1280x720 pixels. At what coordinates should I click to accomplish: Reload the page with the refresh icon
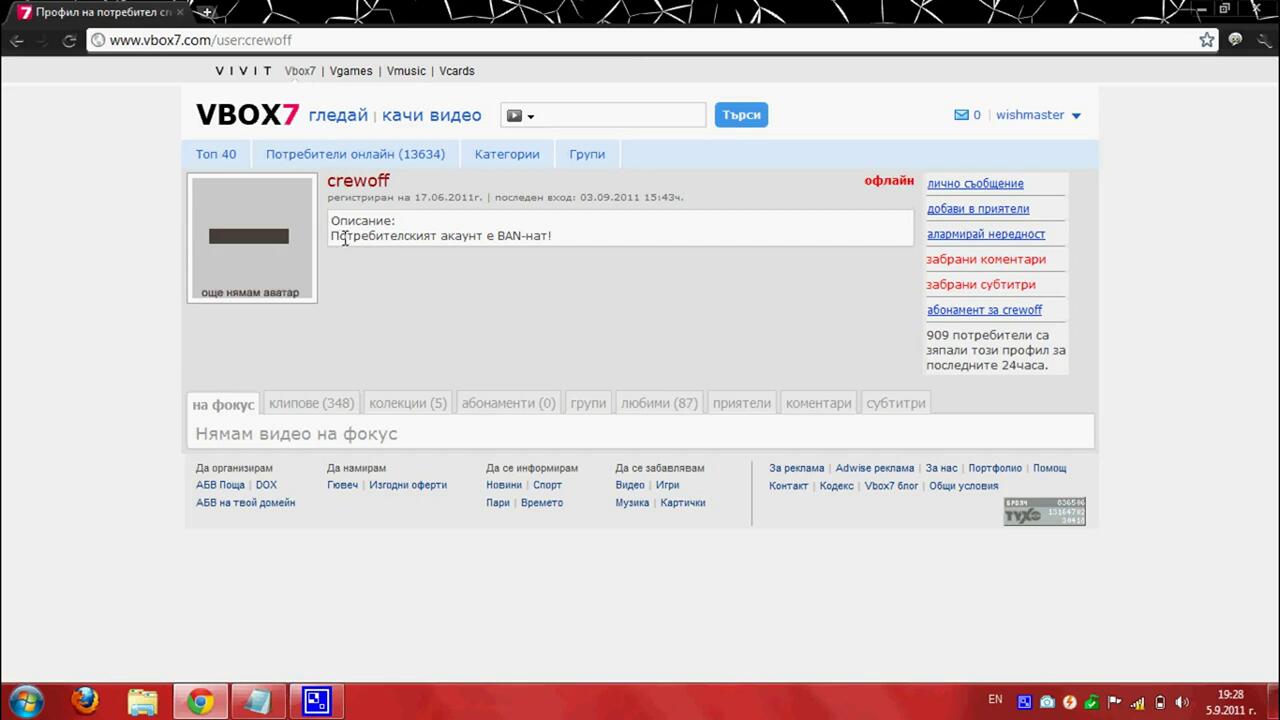pos(69,40)
